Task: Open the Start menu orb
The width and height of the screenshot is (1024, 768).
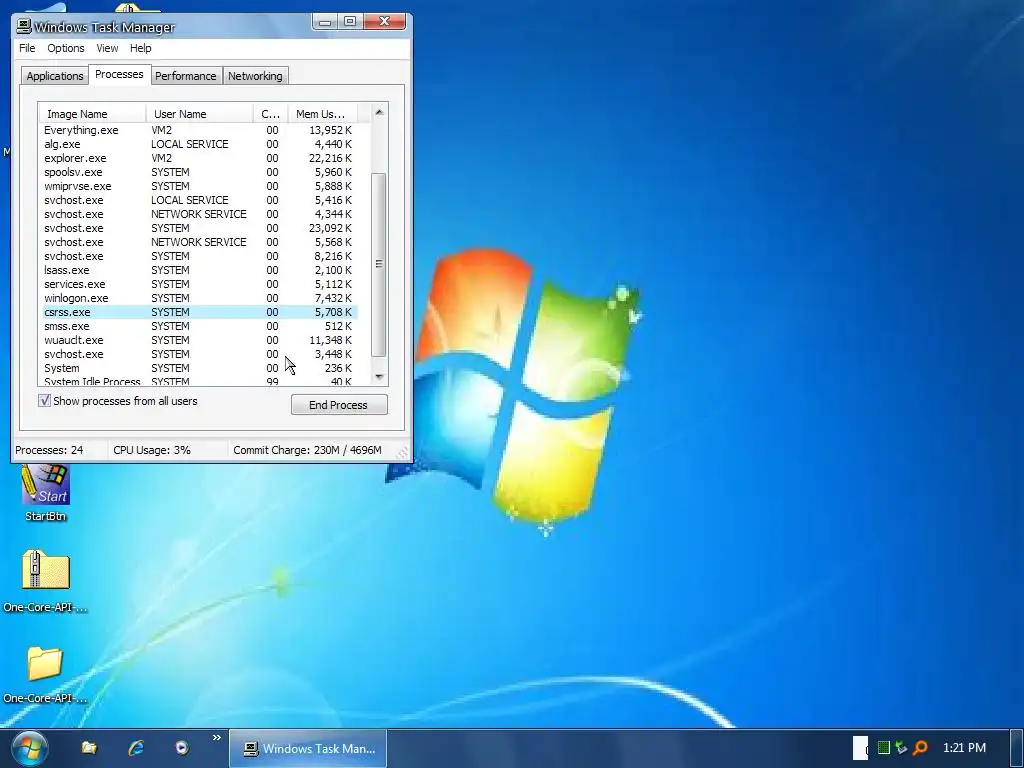Action: [29, 748]
